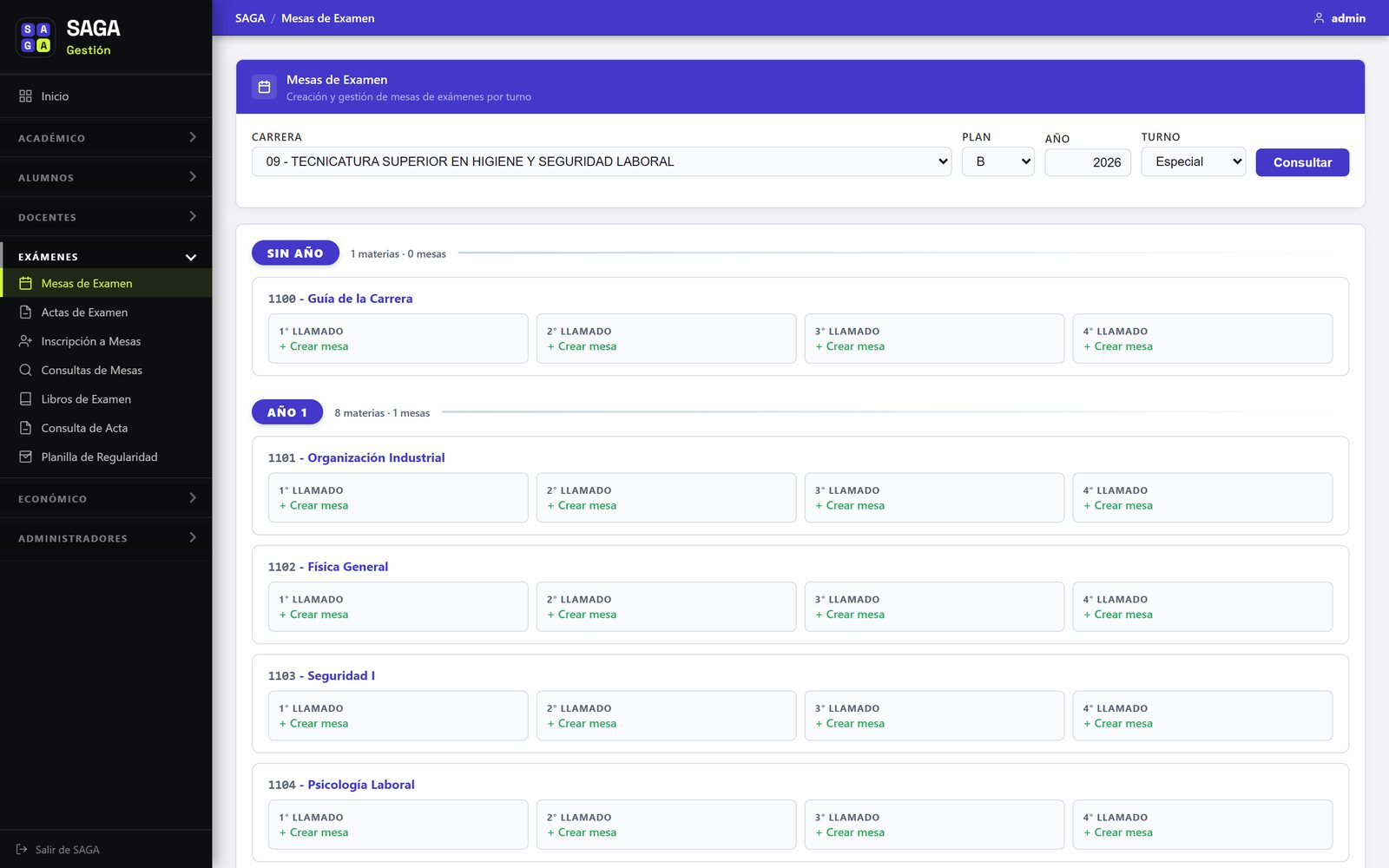This screenshot has height=868, width=1389.
Task: Click the Inscripción a Mesas user-plus icon
Action: (25, 341)
